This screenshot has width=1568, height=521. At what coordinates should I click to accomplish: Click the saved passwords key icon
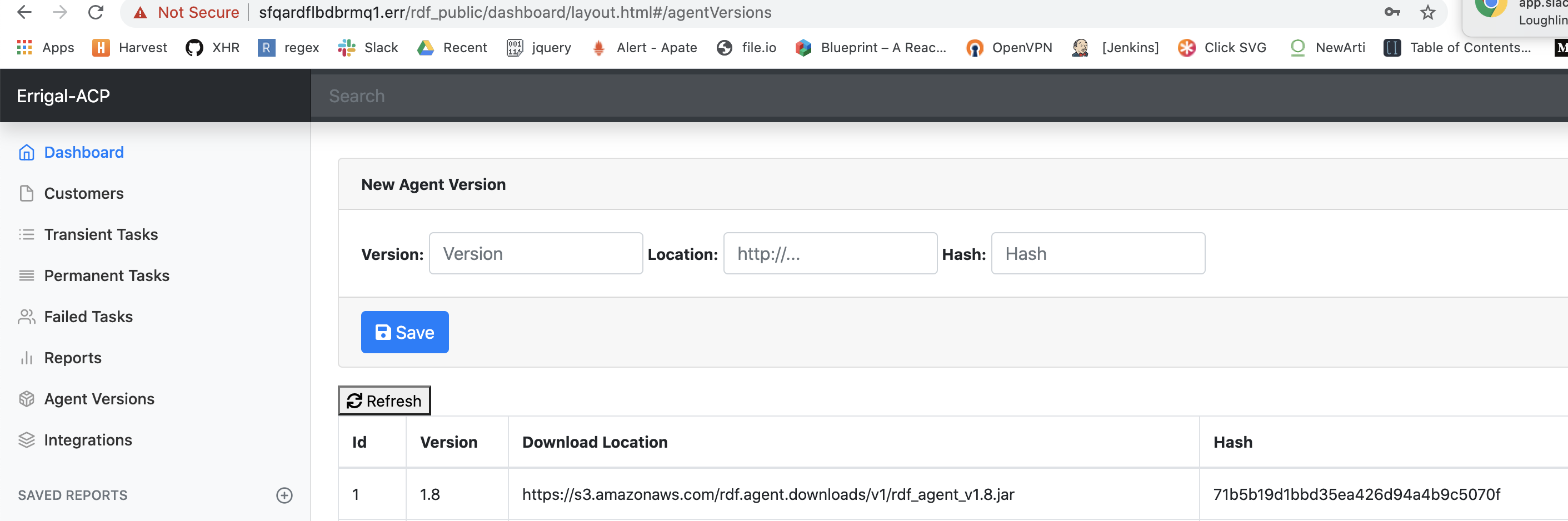pos(1391,12)
